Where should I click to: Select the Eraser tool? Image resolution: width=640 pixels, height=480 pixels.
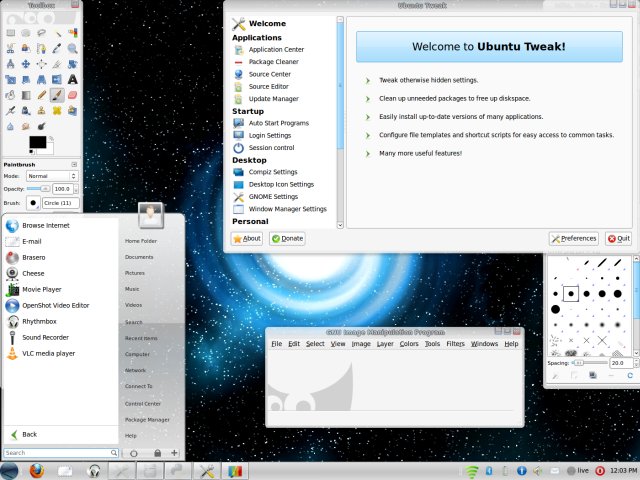pyautogui.click(x=73, y=95)
